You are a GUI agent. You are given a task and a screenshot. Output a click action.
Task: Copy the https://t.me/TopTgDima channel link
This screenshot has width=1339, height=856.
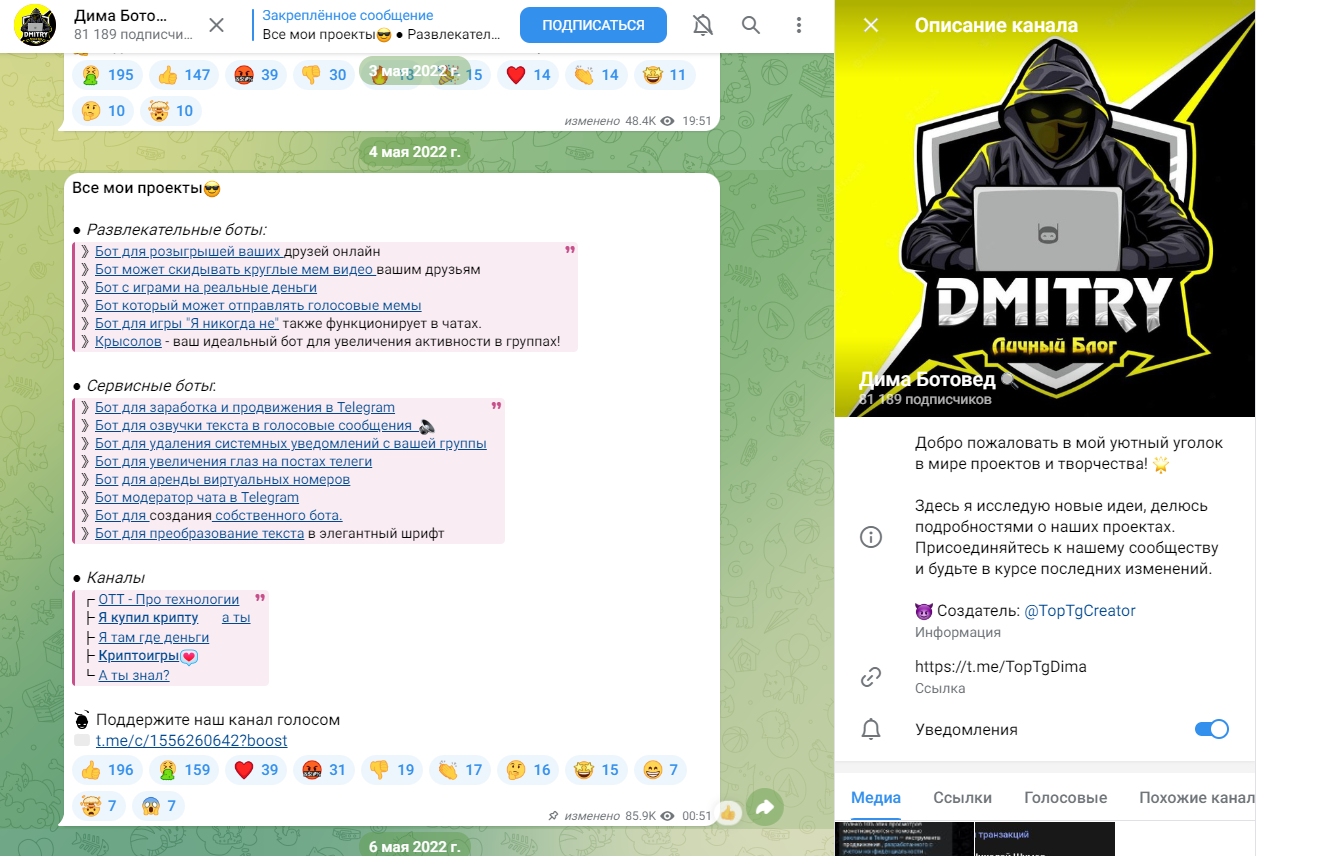(1000, 666)
